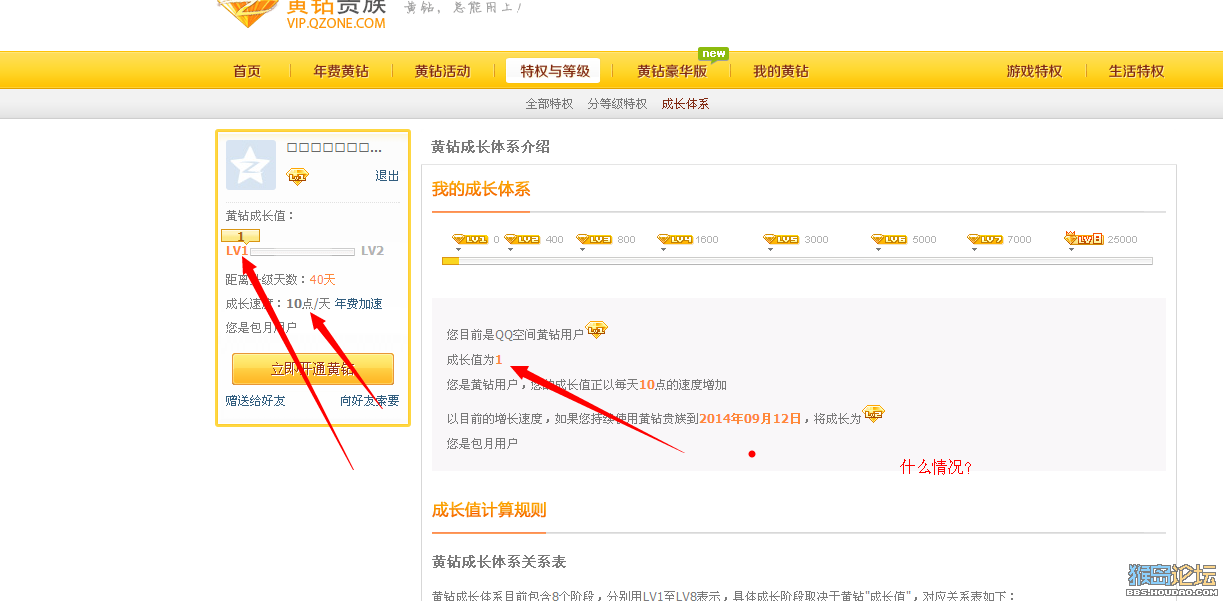
Task: Click the 立即开通黄钻 button
Action: click(x=313, y=369)
